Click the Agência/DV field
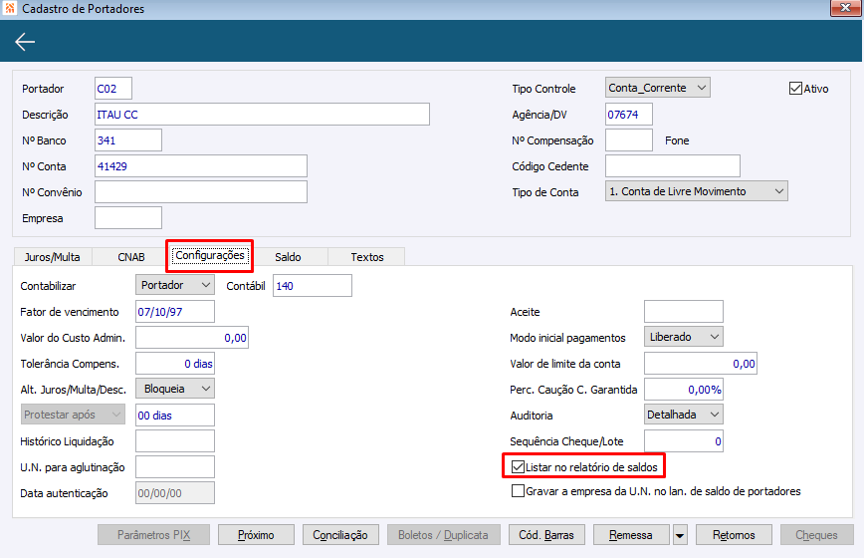The image size is (864, 558). (x=629, y=115)
